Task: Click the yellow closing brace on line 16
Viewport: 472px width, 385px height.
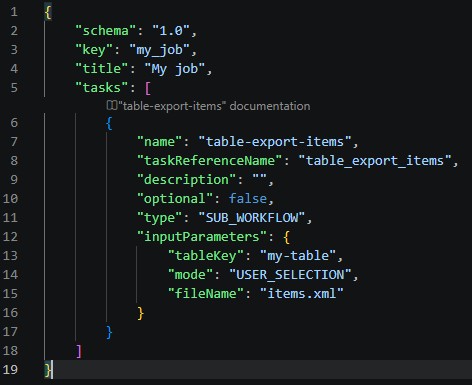Action: (140, 313)
